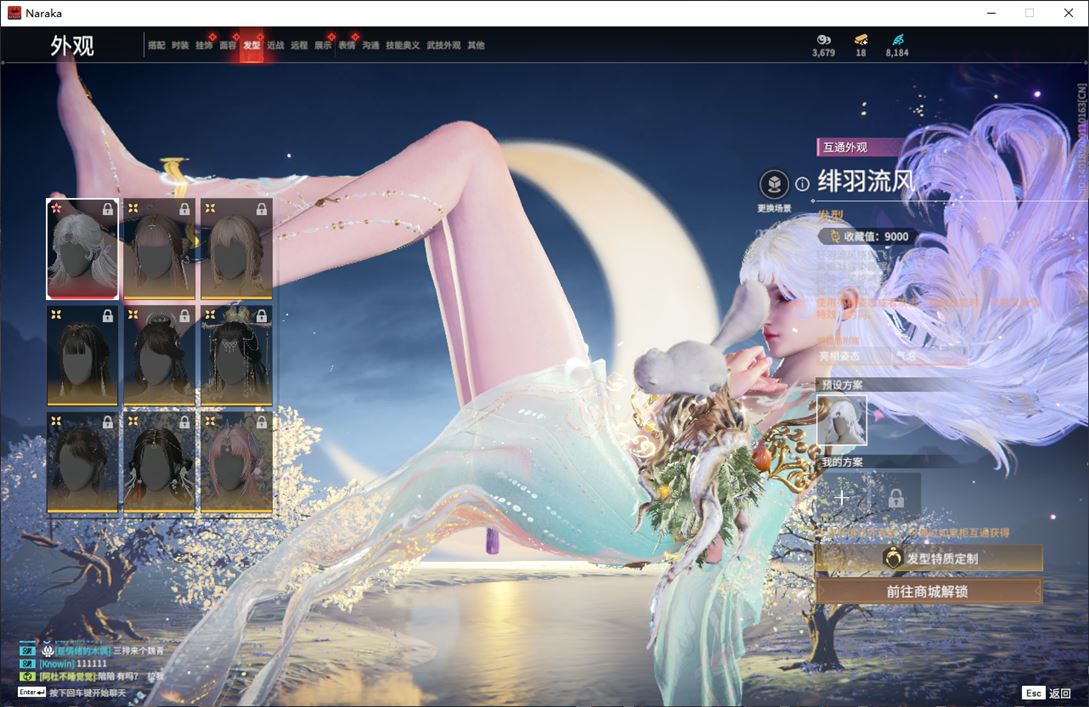Open the 搭配 tab

(156, 45)
